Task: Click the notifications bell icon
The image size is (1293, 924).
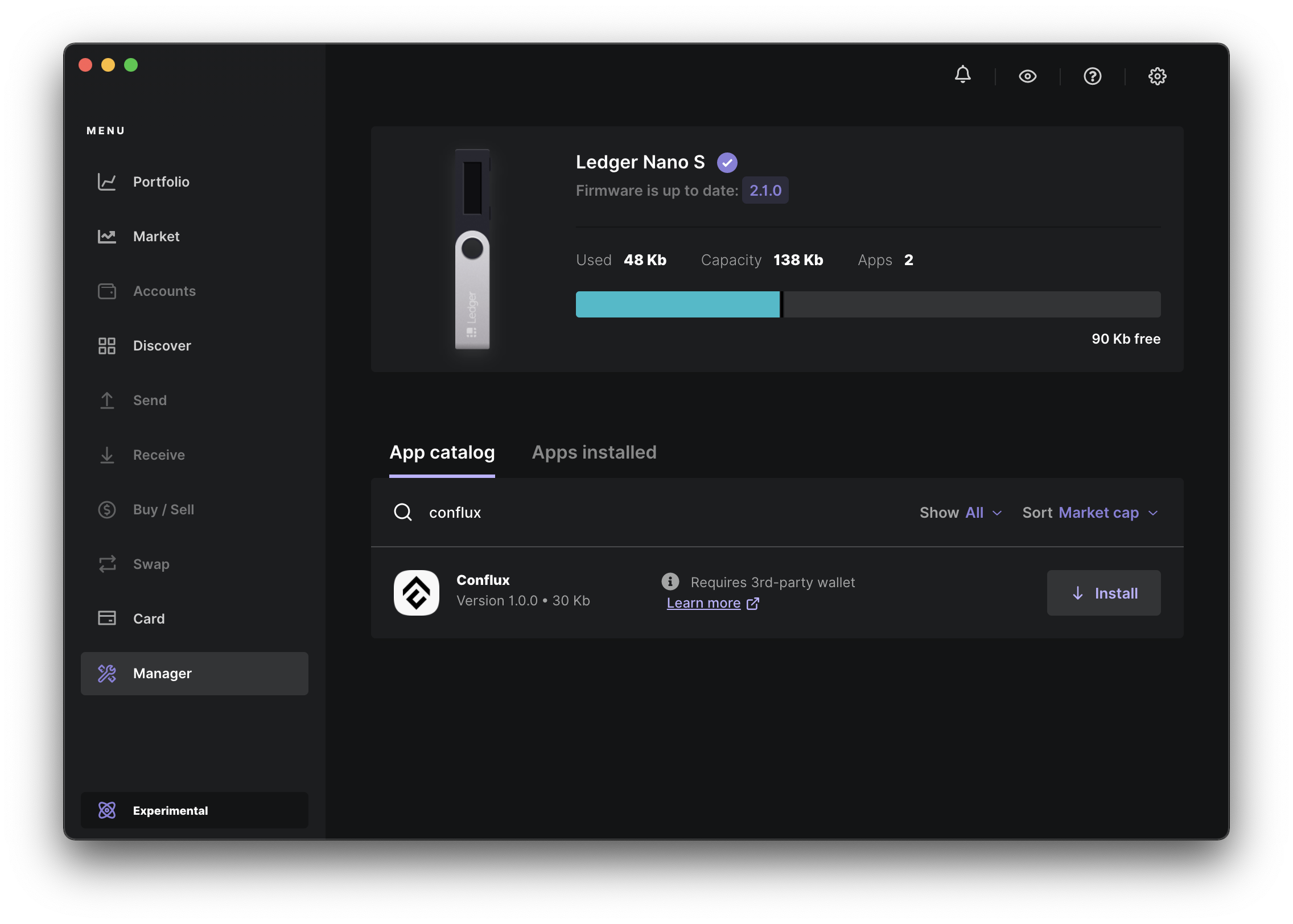Action: pyautogui.click(x=963, y=76)
